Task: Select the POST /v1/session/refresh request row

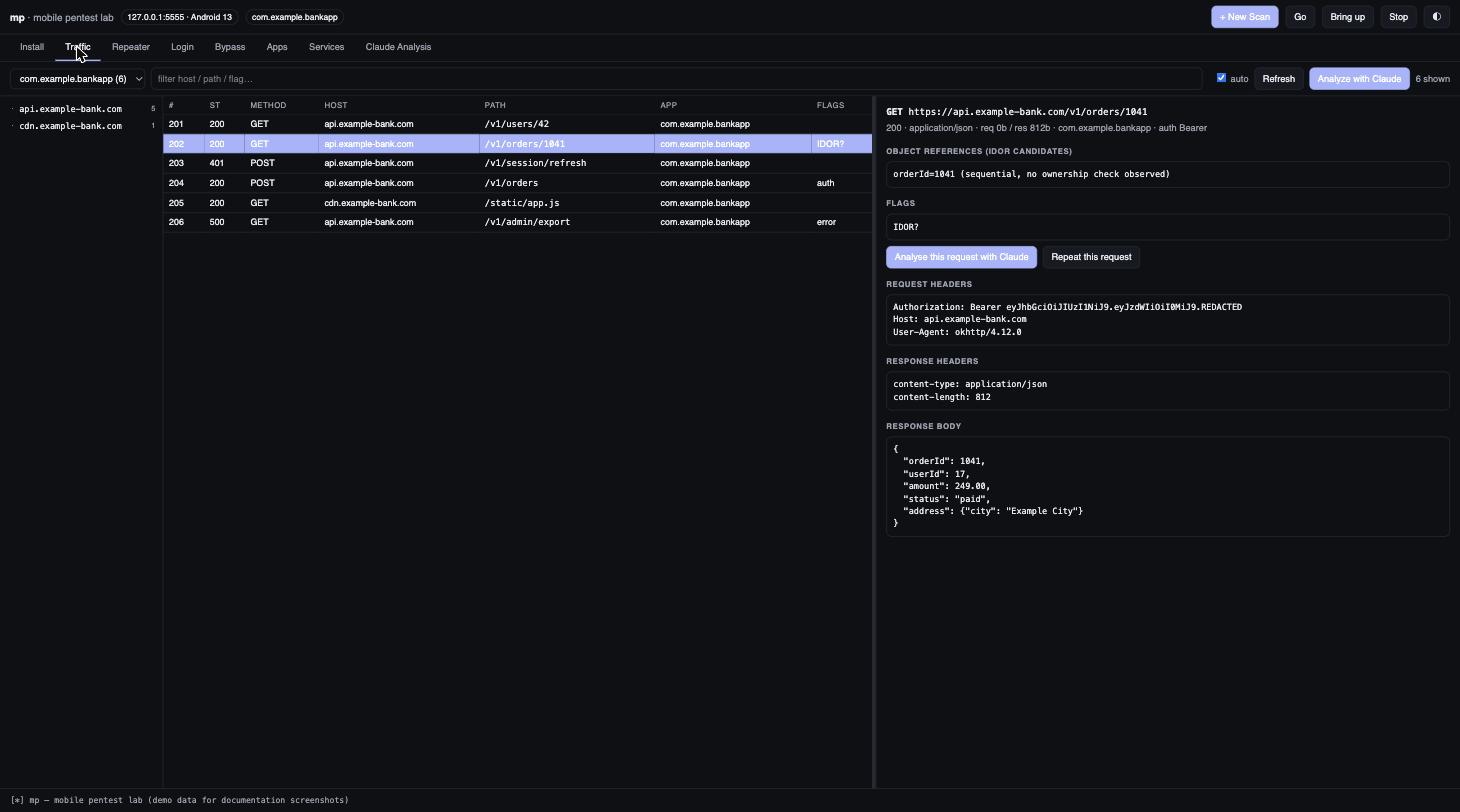Action: [x=517, y=163]
